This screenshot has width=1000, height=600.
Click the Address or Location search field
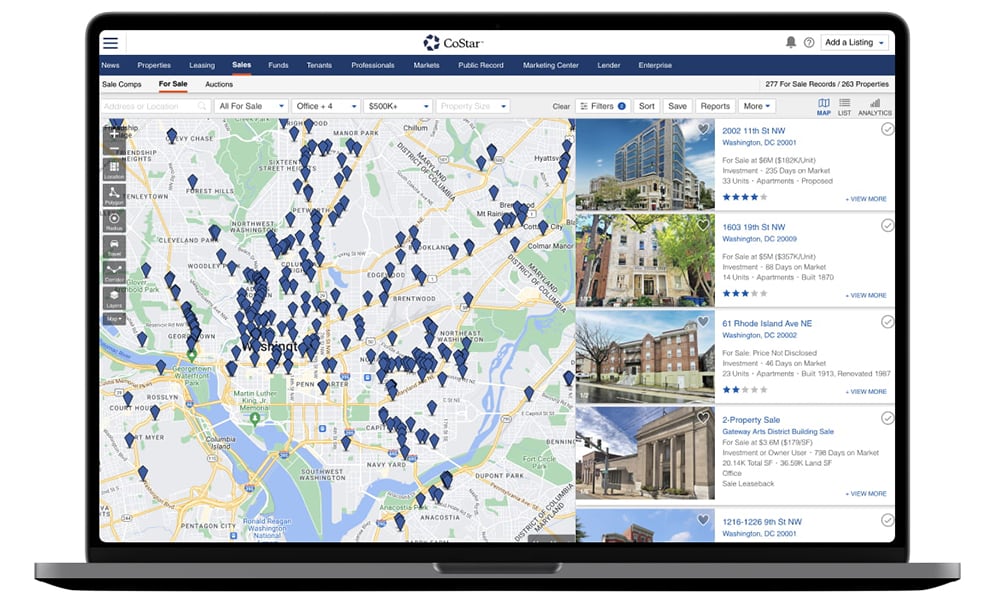pos(155,106)
